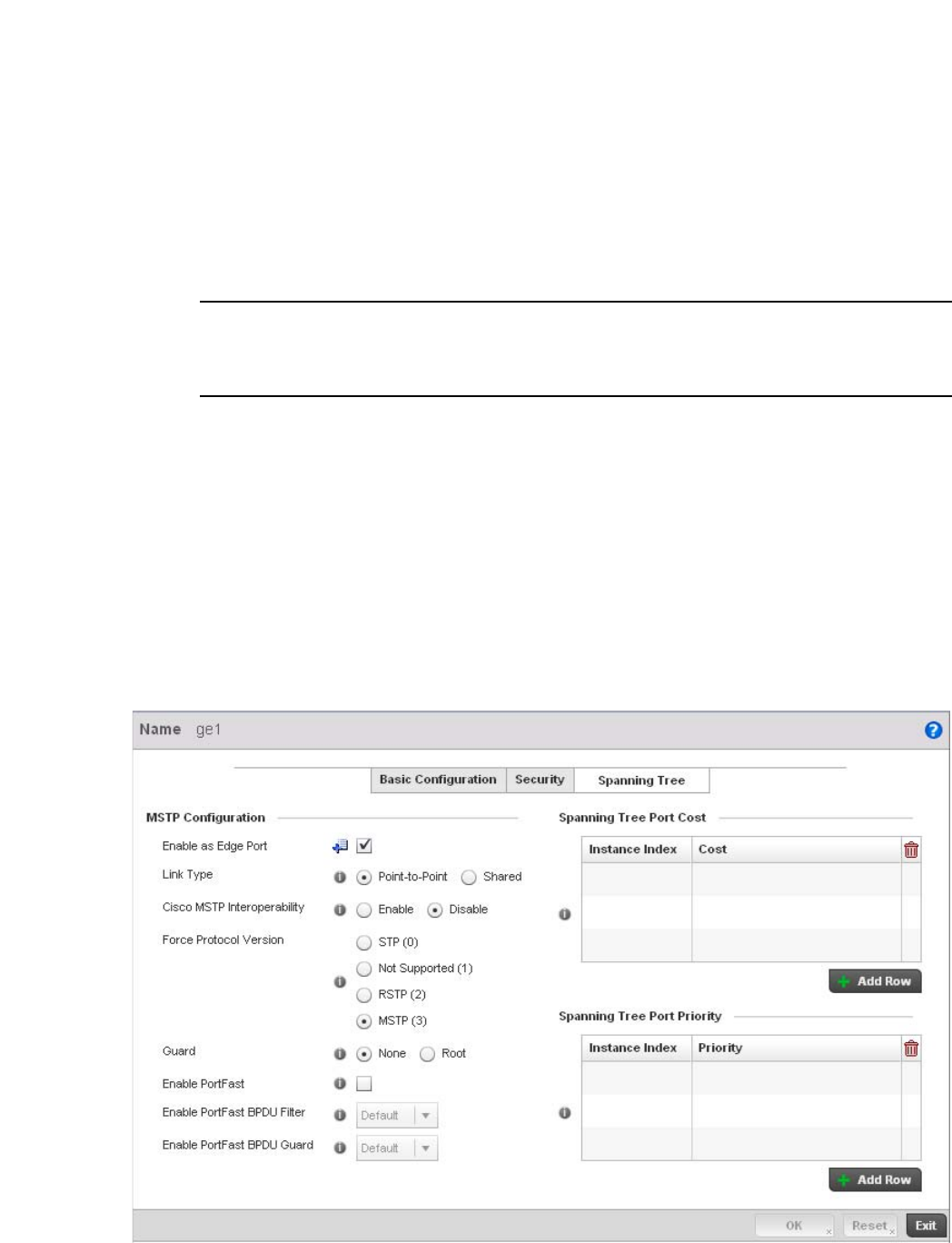Image resolution: width=952 pixels, height=1243 pixels.
Task: Add a row to Spanning Tree Port Priority
Action: coord(875,1180)
